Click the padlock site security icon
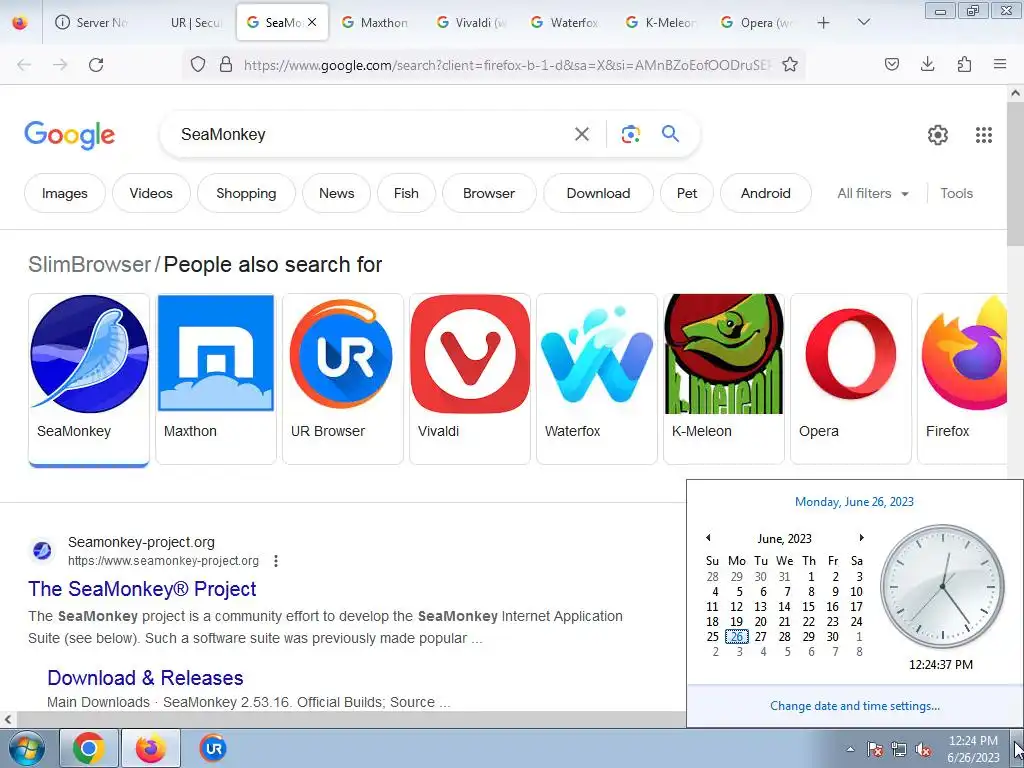The width and height of the screenshot is (1024, 768). coord(226,64)
